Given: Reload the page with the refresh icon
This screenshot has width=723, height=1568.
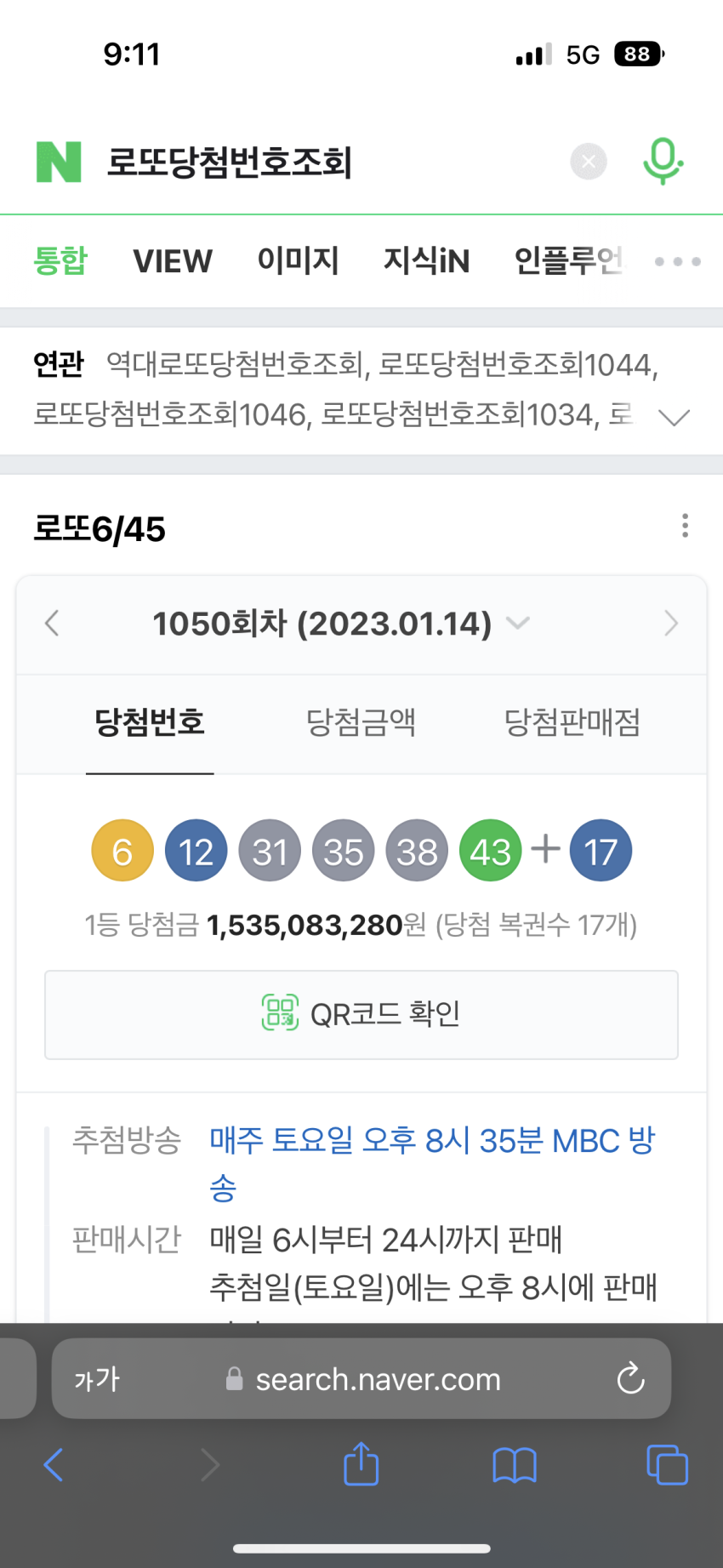Looking at the screenshot, I should click(x=630, y=1378).
